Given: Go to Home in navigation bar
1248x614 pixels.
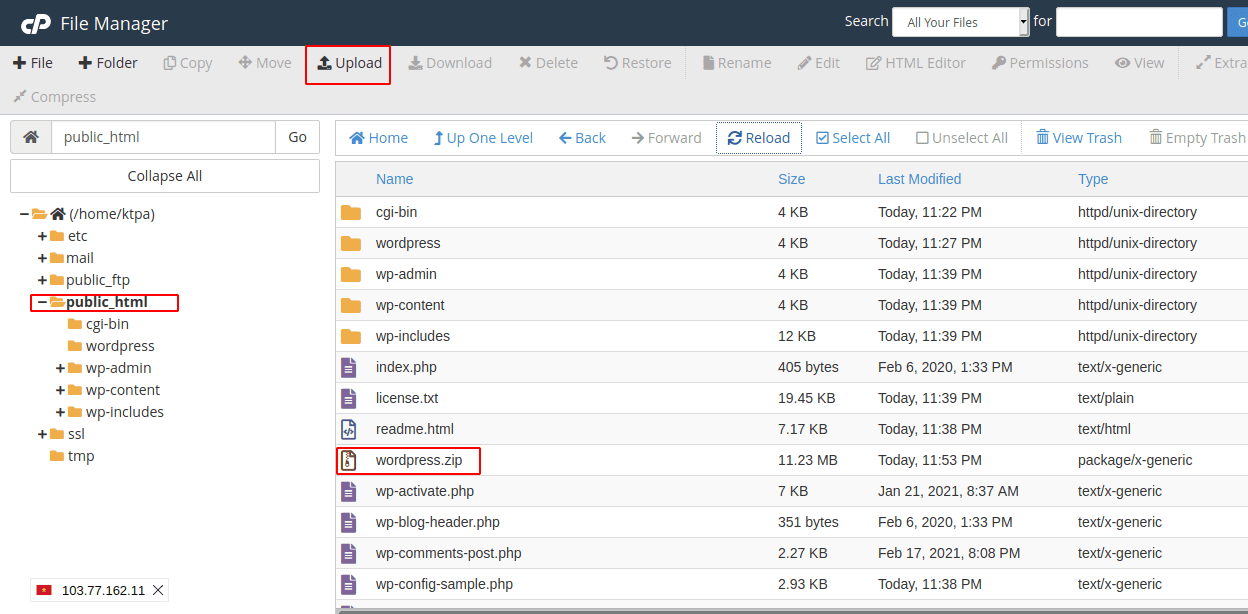Looking at the screenshot, I should [x=378, y=138].
